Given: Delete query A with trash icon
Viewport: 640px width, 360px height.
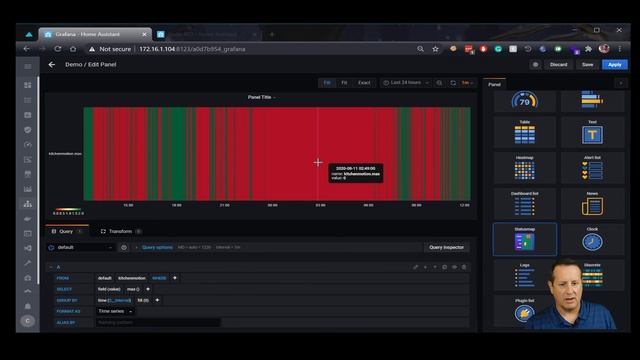Looking at the screenshot, I should coord(464,267).
